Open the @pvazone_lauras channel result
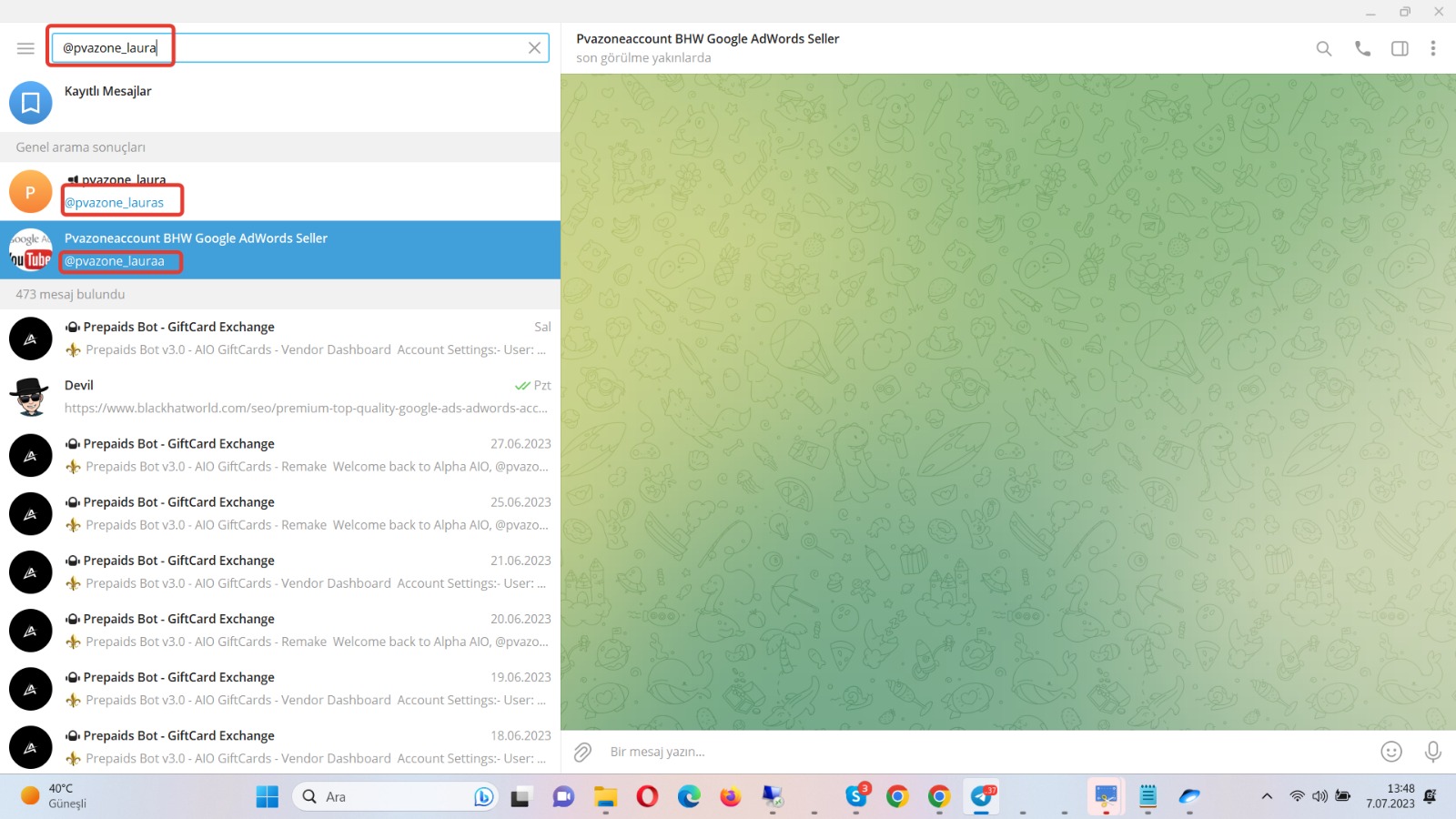The height and width of the screenshot is (819, 1456). click(280, 191)
